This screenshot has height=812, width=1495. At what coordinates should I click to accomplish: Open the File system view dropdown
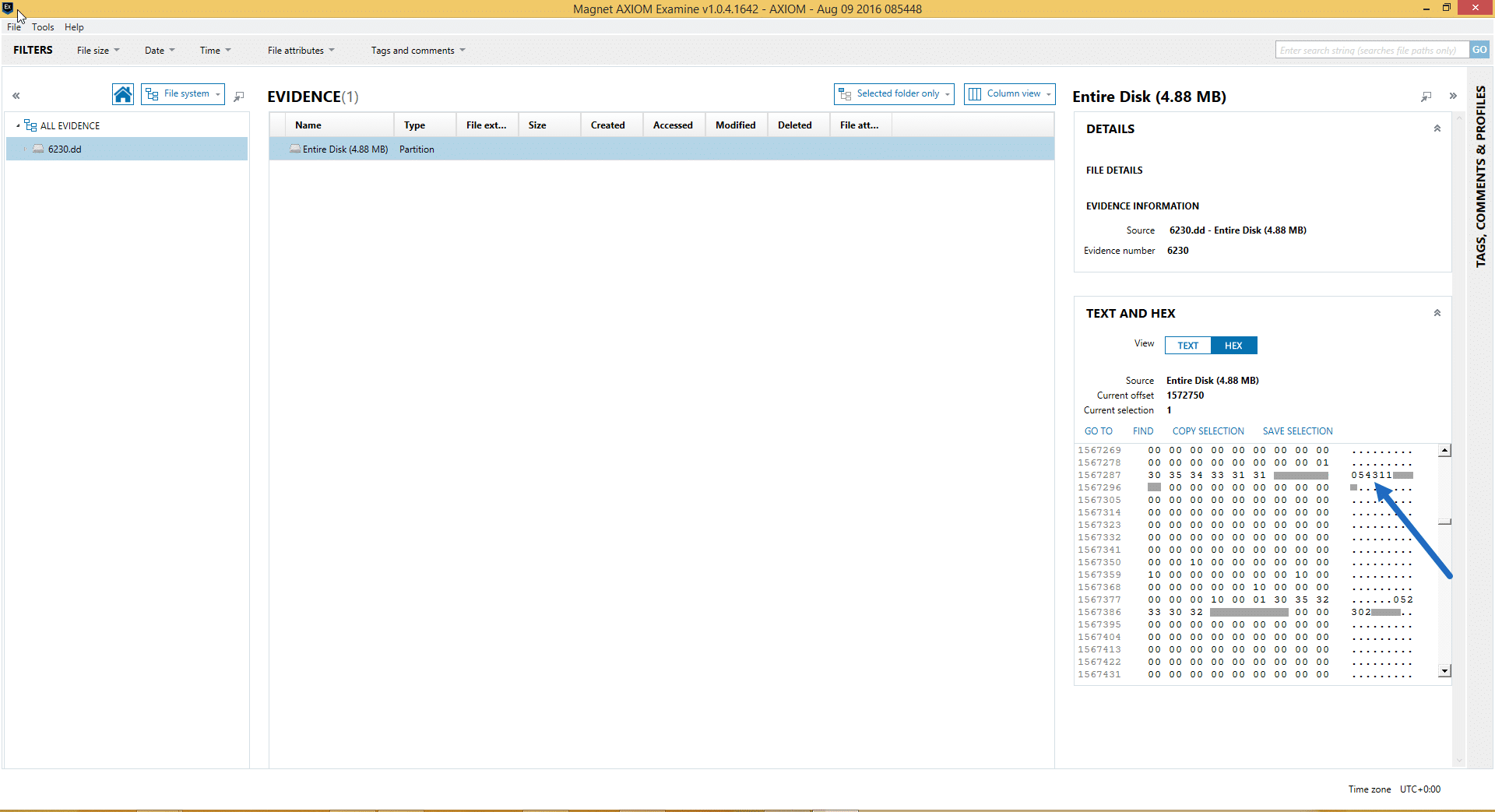pyautogui.click(x=183, y=94)
